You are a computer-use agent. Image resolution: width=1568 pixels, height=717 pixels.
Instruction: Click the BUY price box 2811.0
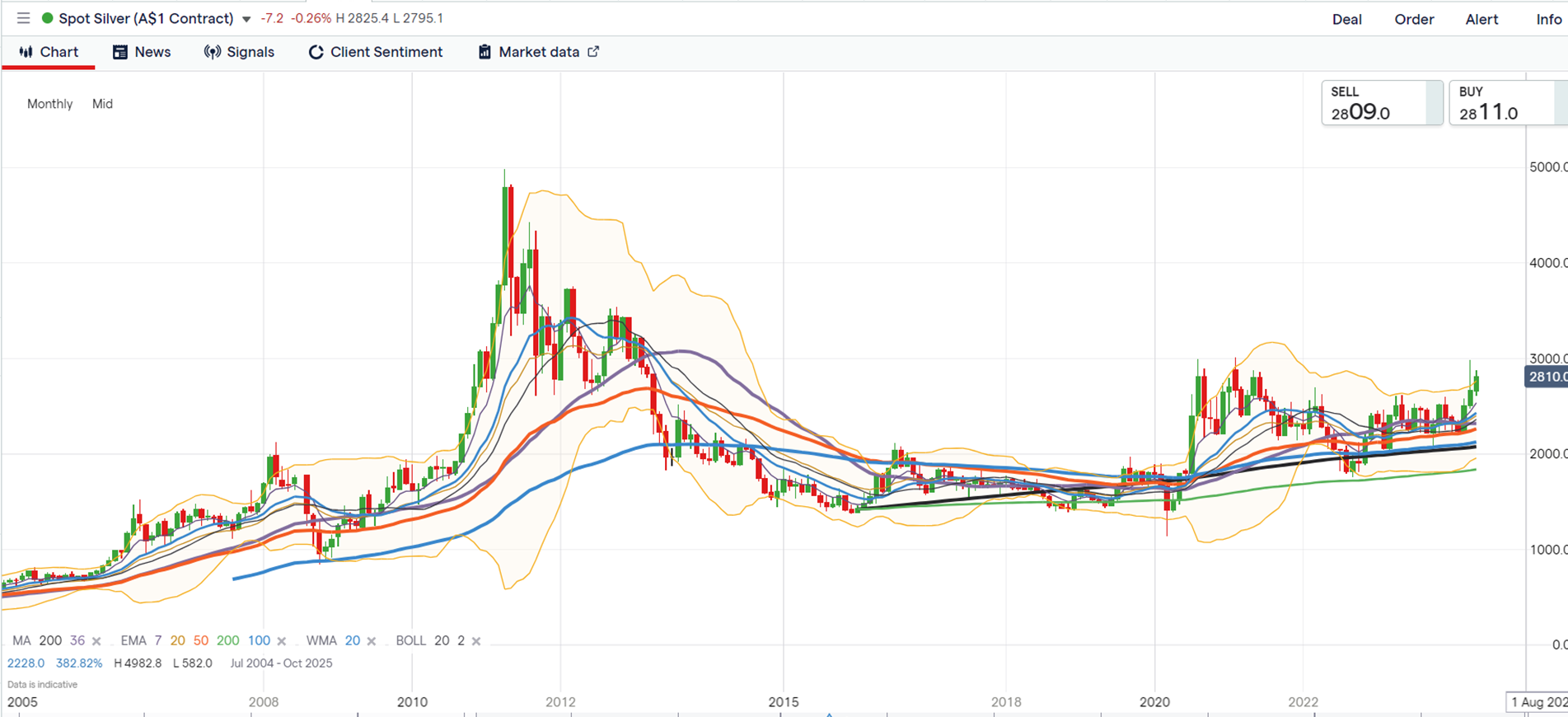(1508, 103)
